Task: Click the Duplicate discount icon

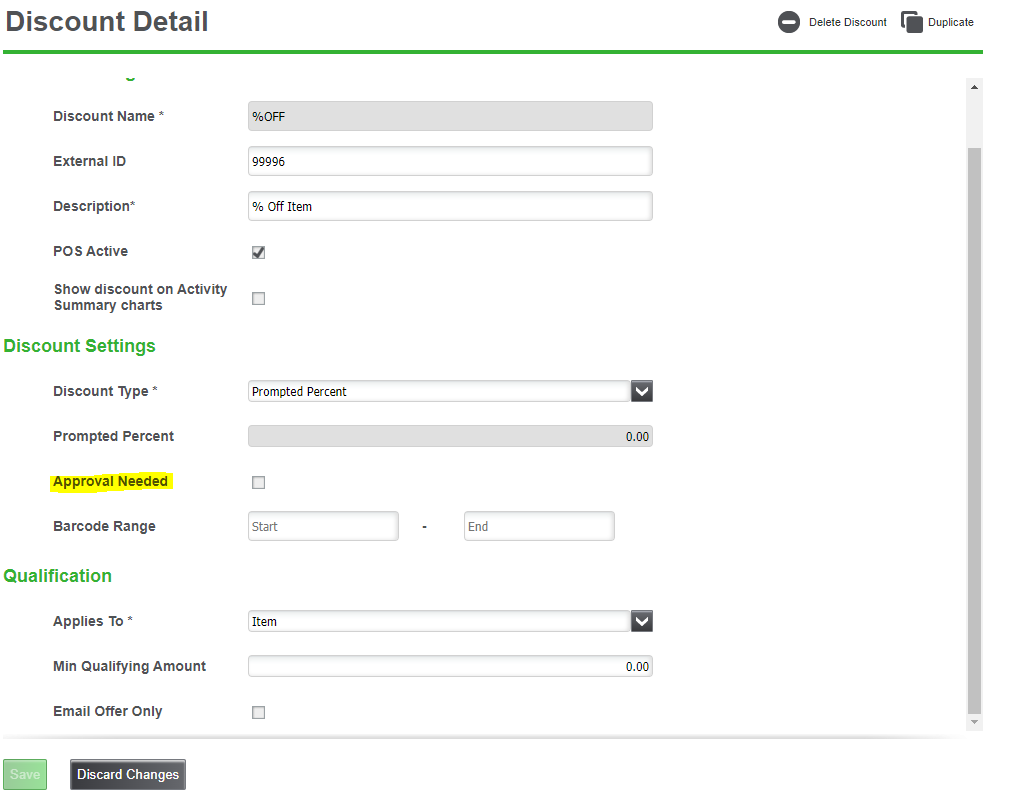Action: click(x=911, y=22)
